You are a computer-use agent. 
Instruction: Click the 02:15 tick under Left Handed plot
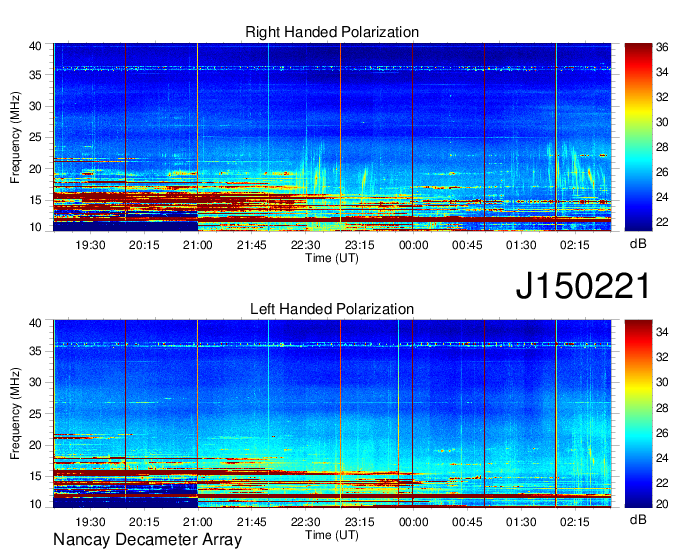[575, 522]
